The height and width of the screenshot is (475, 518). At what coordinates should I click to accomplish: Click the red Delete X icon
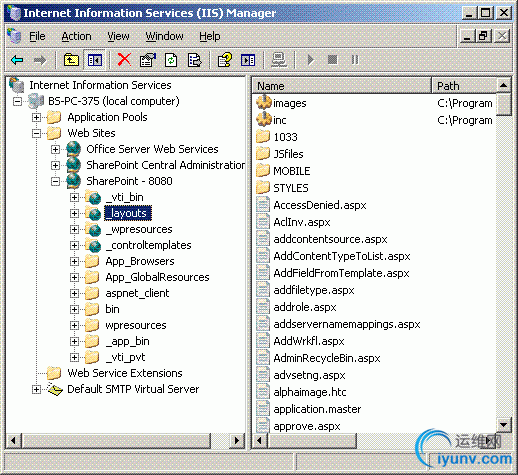tap(124, 60)
